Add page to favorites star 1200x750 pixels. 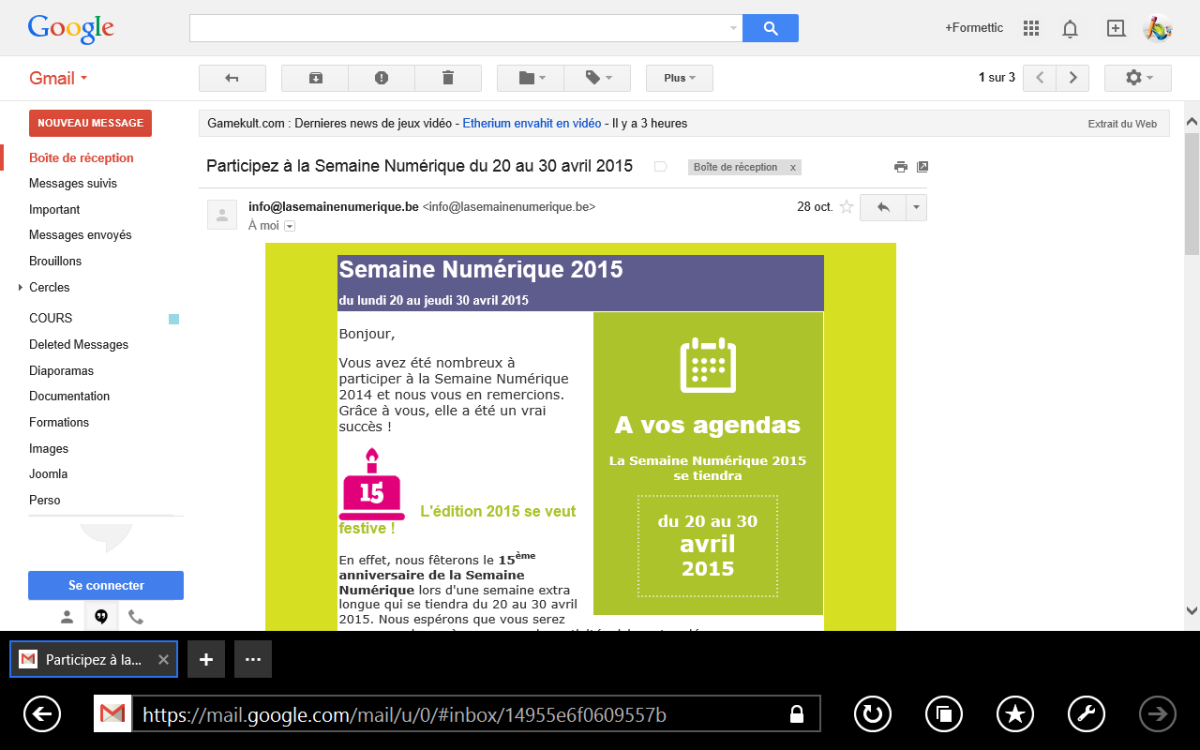tap(1015, 714)
